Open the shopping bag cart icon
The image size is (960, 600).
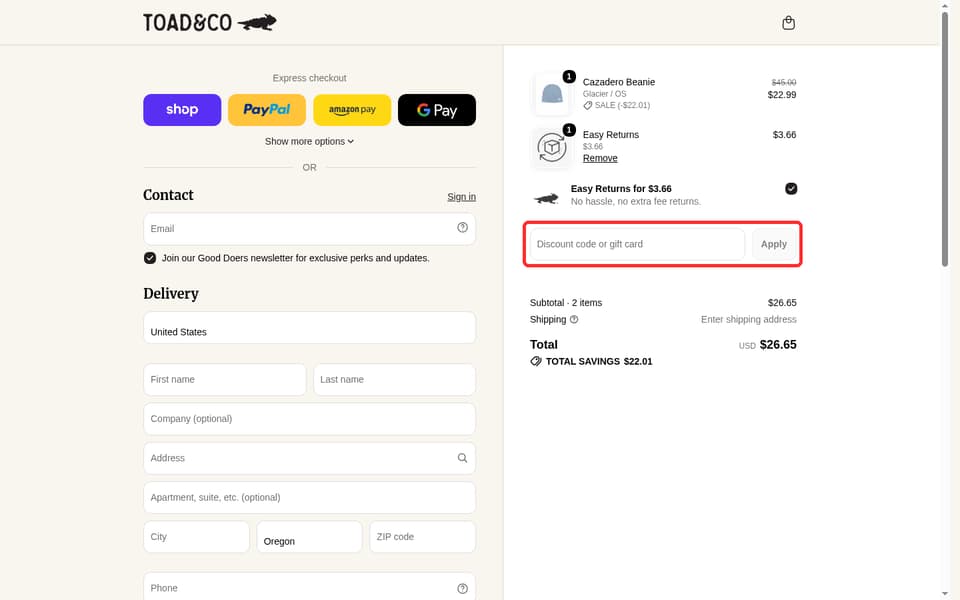point(789,23)
